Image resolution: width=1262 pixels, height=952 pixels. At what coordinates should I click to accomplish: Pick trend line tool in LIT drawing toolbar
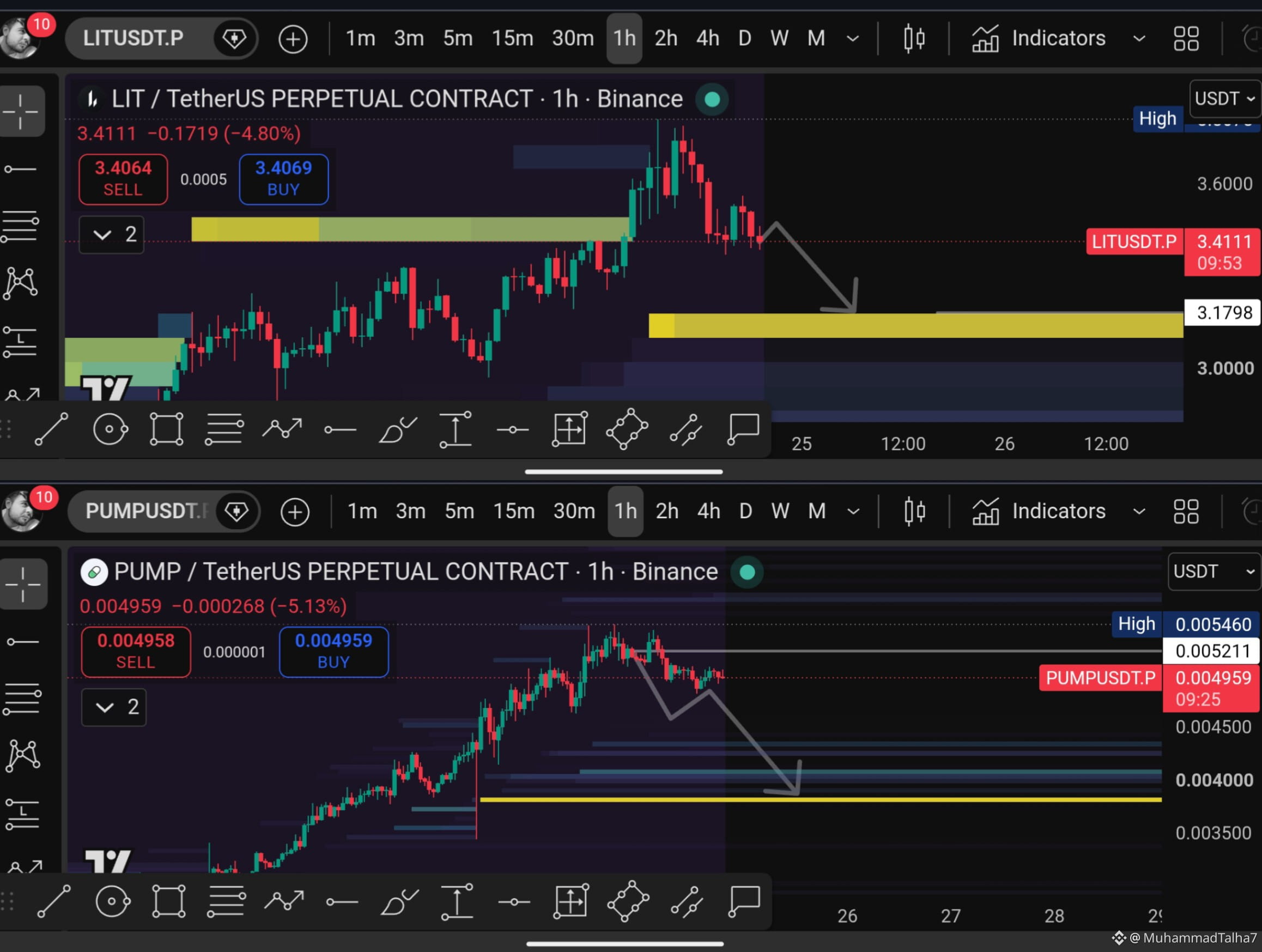coord(52,429)
